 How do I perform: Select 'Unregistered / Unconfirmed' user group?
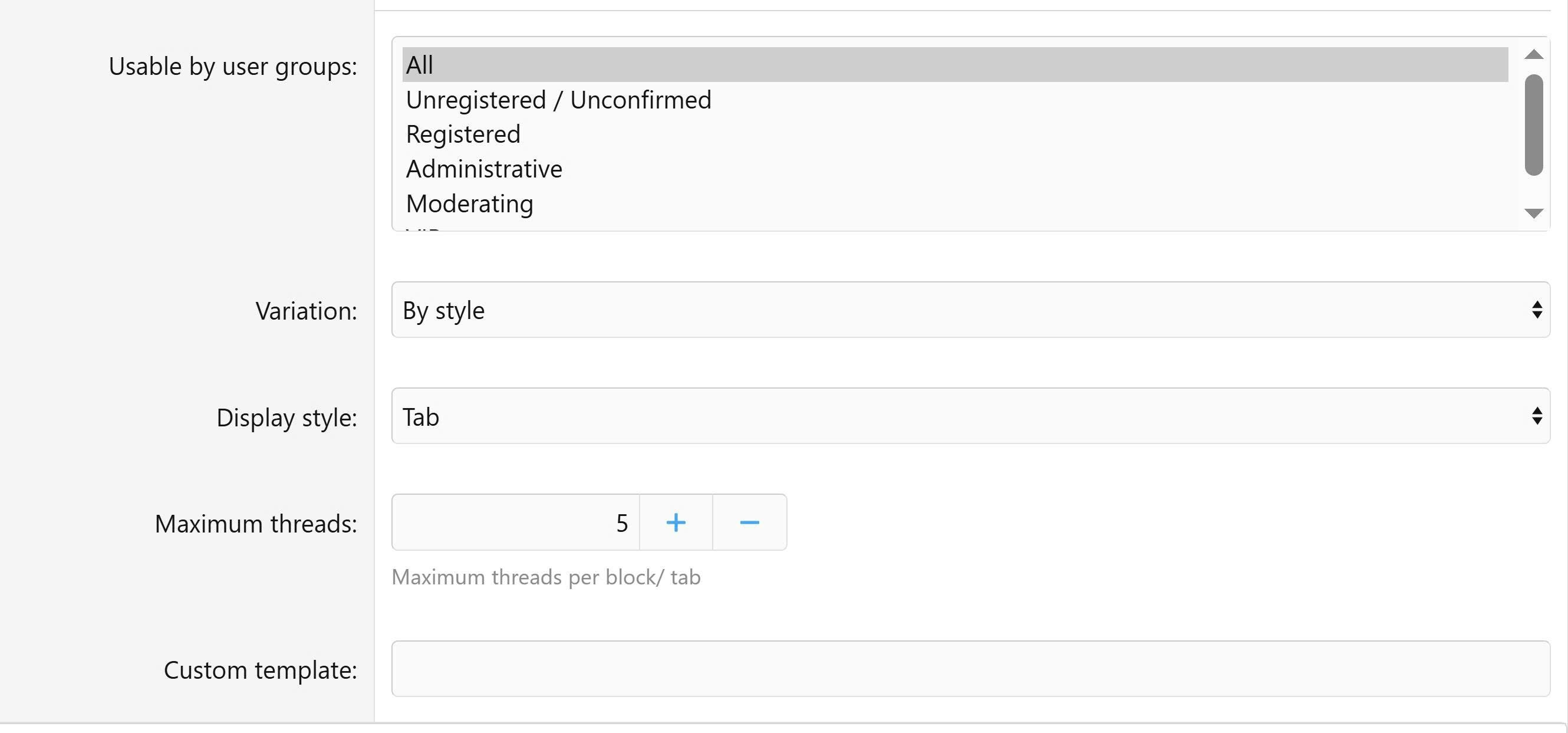[x=558, y=100]
